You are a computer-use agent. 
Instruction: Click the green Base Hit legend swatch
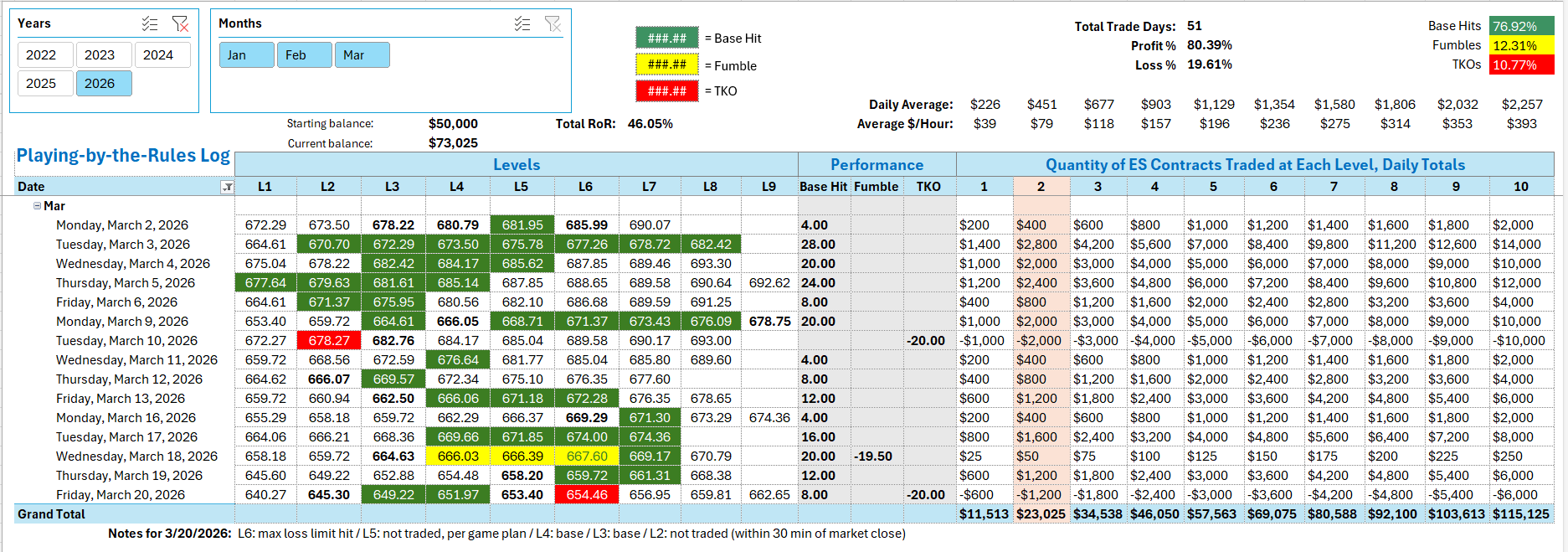click(666, 39)
